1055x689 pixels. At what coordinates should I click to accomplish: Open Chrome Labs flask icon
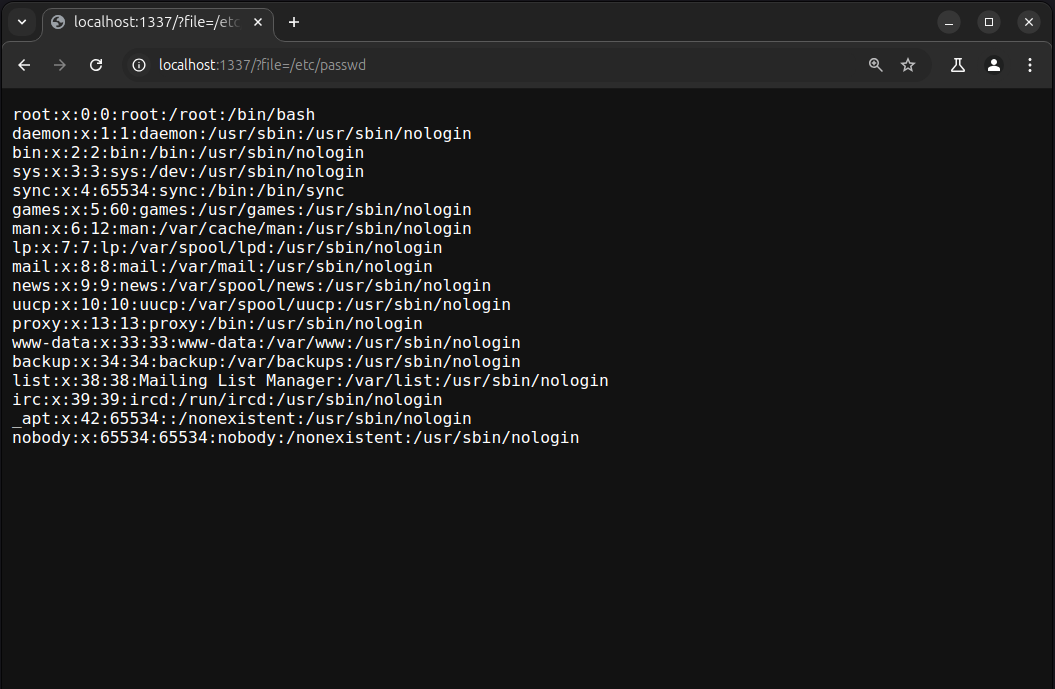tap(957, 65)
